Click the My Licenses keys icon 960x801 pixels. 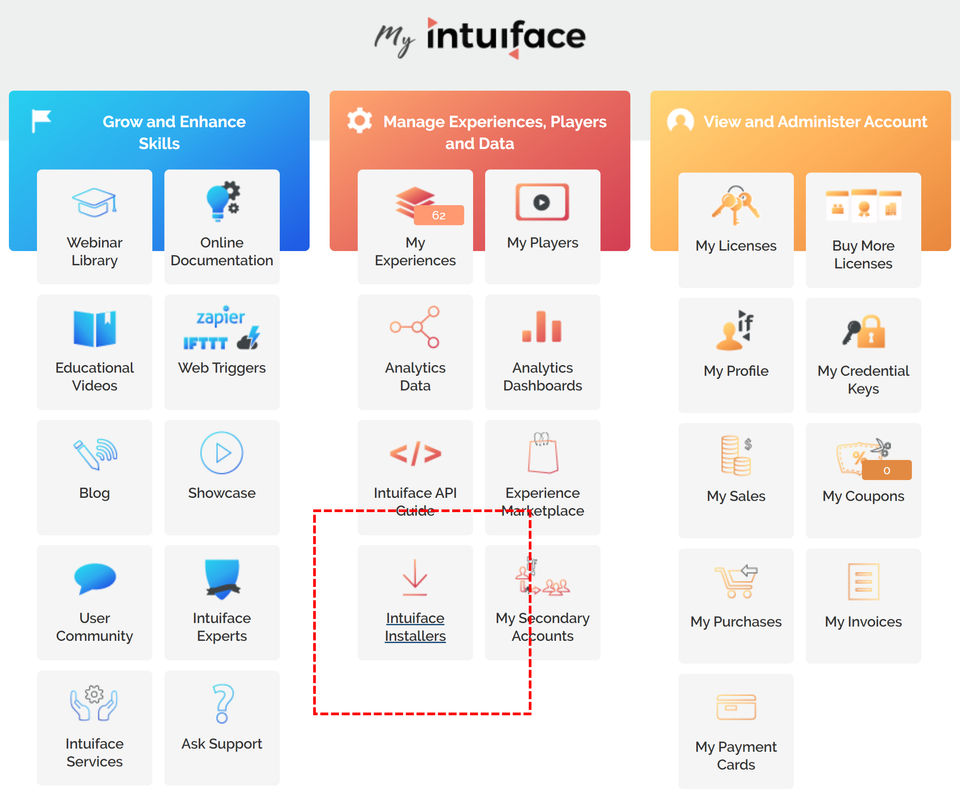736,205
